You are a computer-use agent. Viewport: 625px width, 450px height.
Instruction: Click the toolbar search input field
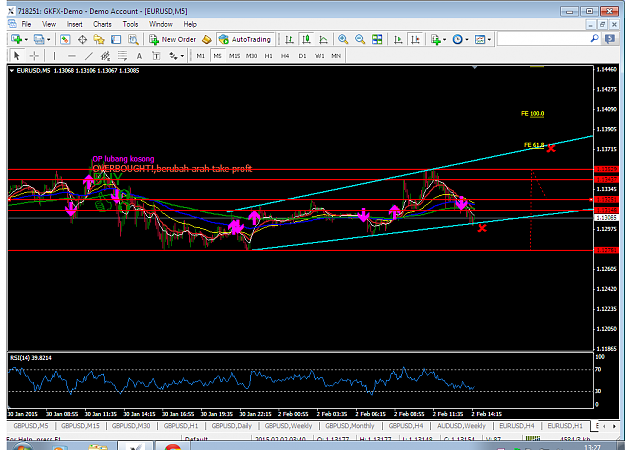coord(543,39)
